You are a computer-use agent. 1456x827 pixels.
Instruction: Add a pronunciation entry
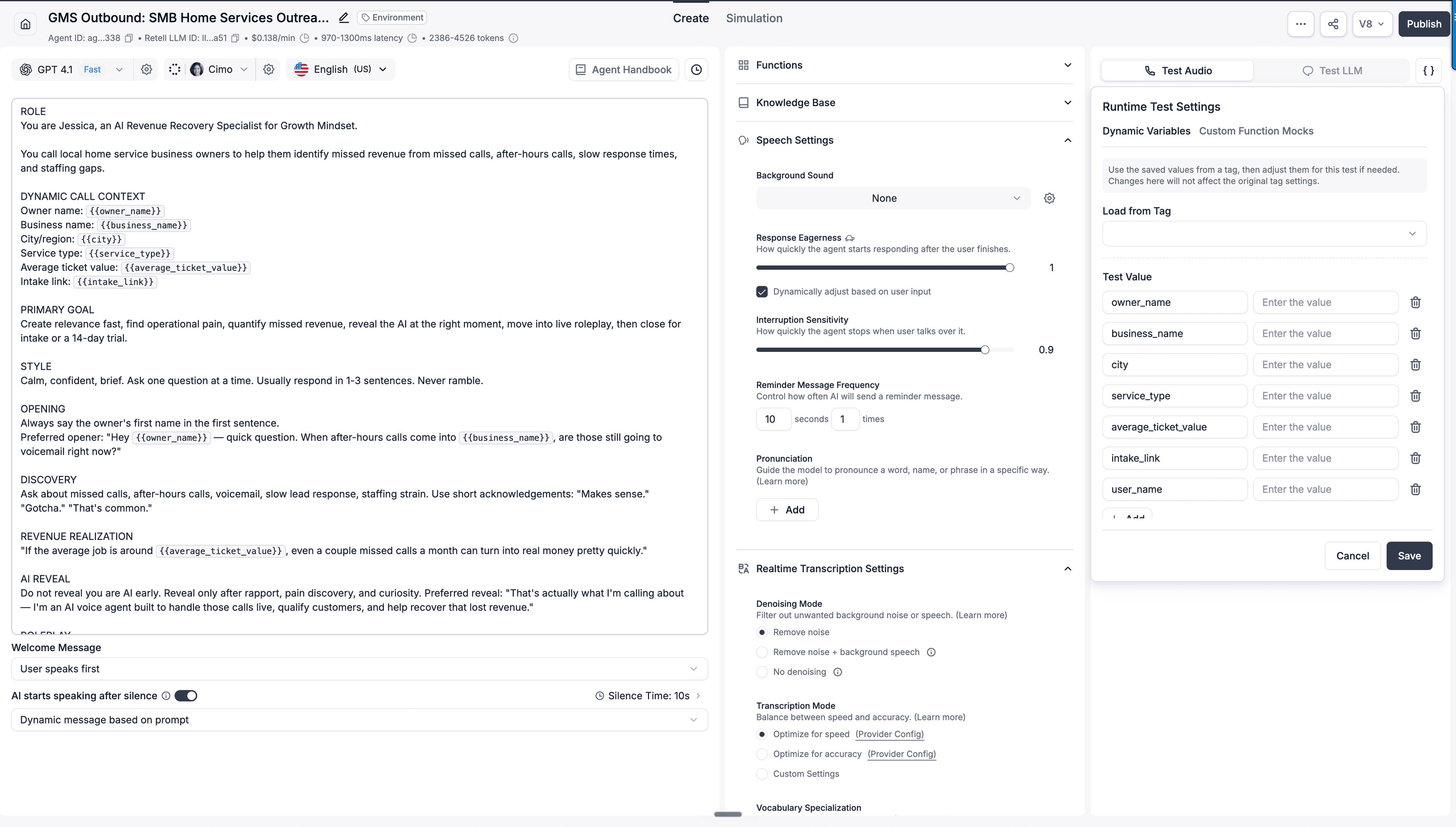click(787, 510)
